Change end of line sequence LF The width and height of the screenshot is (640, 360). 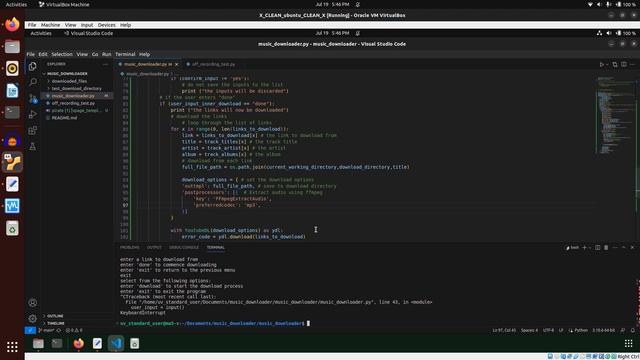coord(561,330)
